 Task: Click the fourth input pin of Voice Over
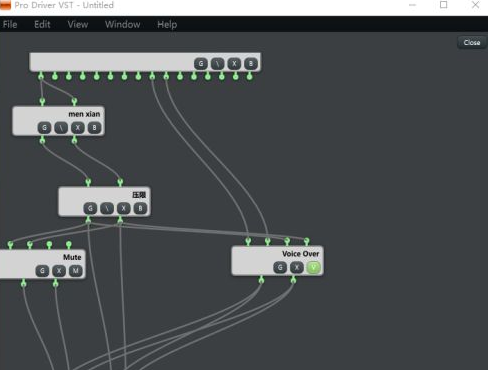[x=306, y=241]
